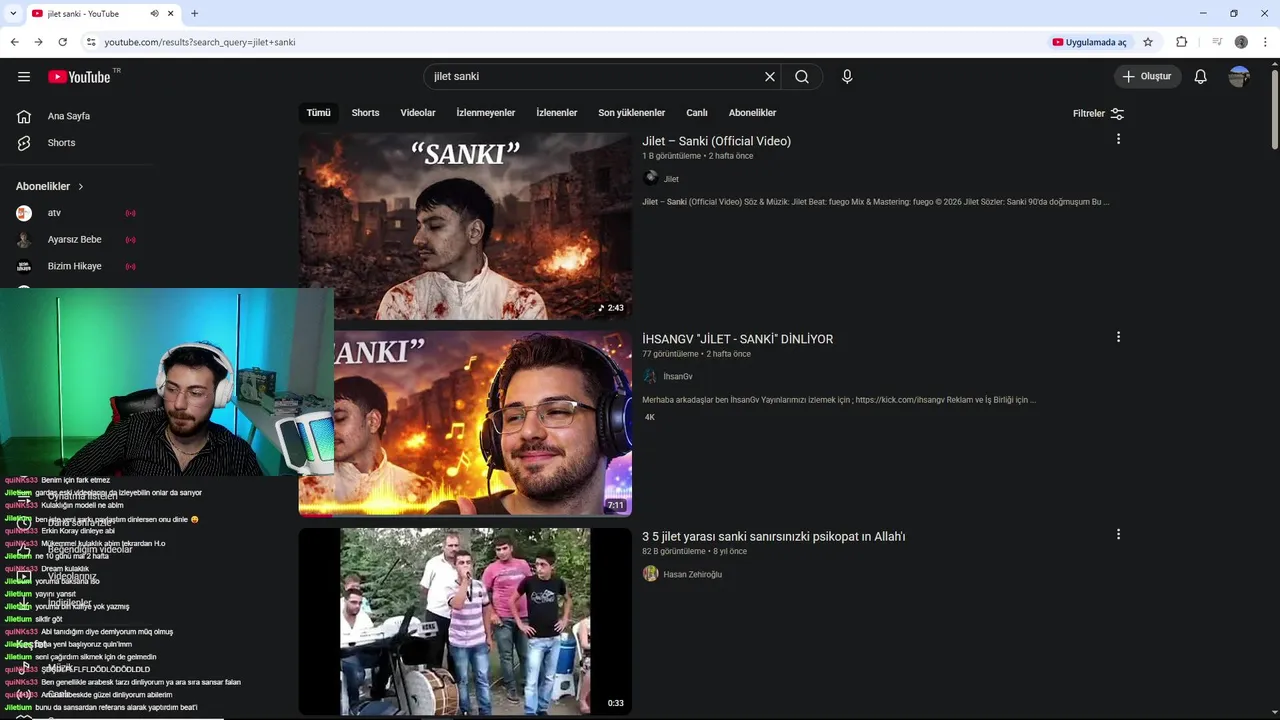Open more options for the İHSANGV video

click(1118, 337)
